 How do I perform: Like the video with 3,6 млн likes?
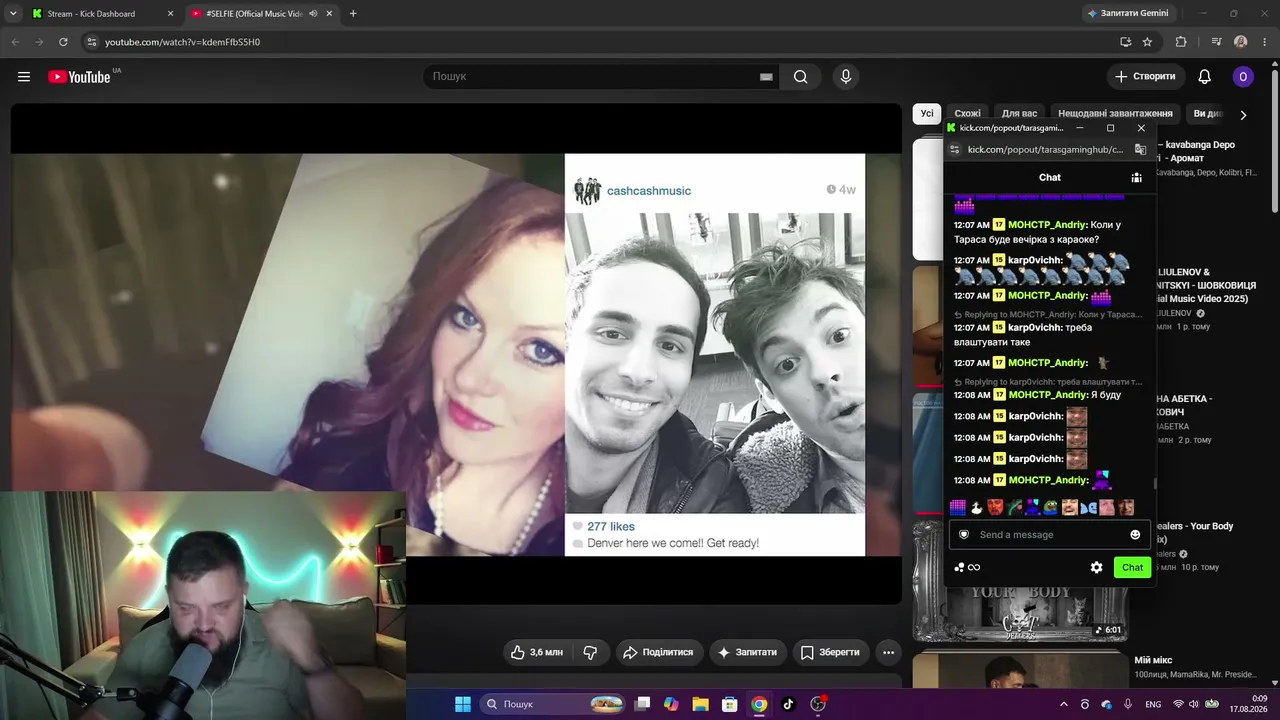536,652
